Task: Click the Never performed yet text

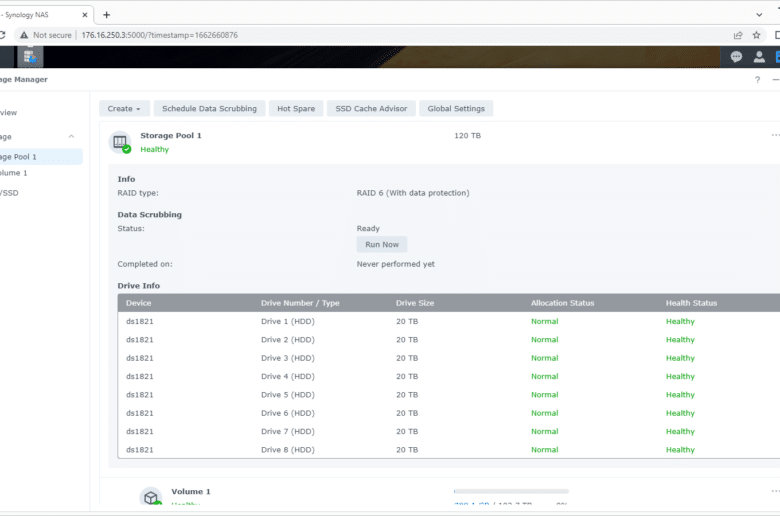Action: (395, 264)
